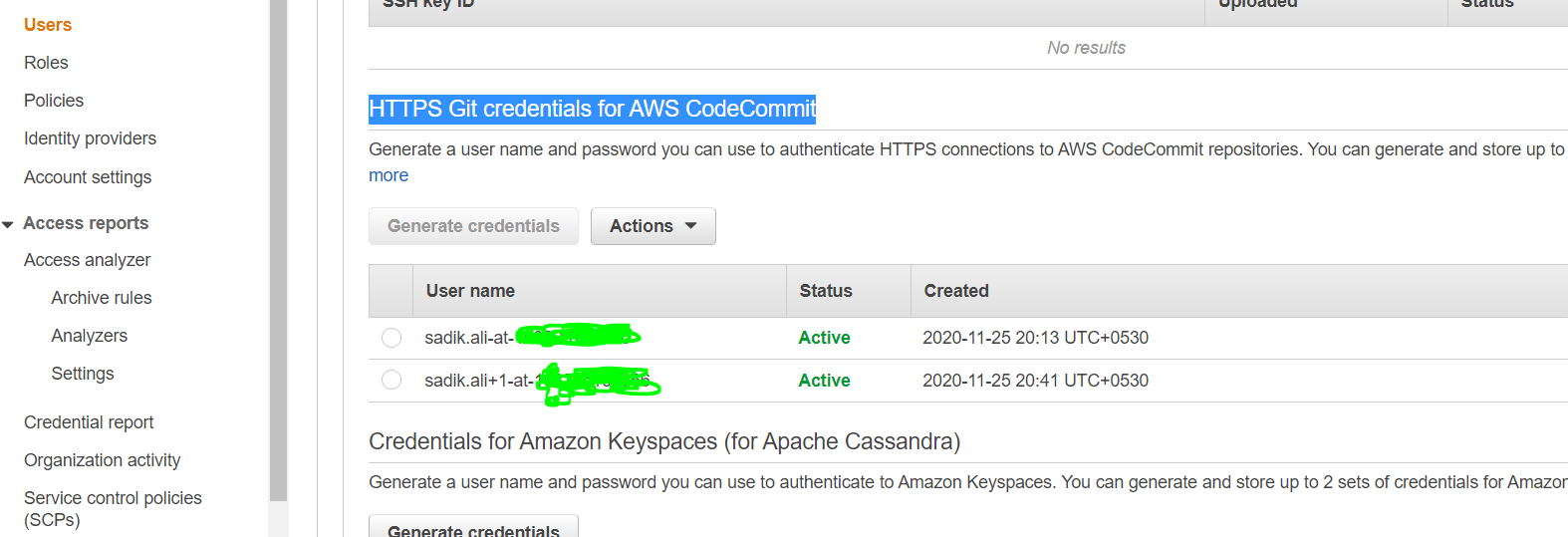Viewport: 1568px width, 537px height.
Task: Select Archive rules under Access analyzer
Action: point(102,298)
